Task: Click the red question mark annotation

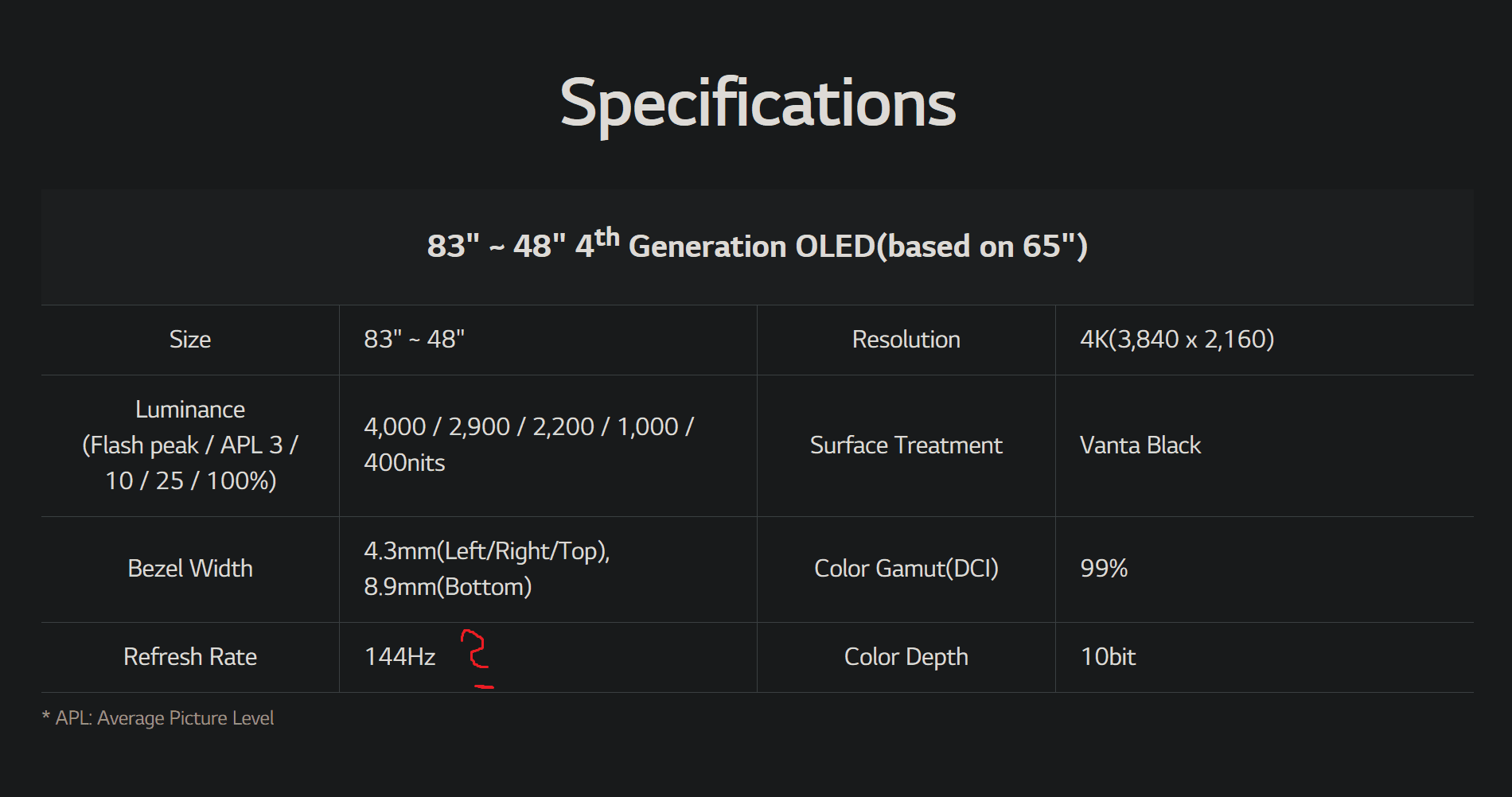Action: tap(477, 659)
